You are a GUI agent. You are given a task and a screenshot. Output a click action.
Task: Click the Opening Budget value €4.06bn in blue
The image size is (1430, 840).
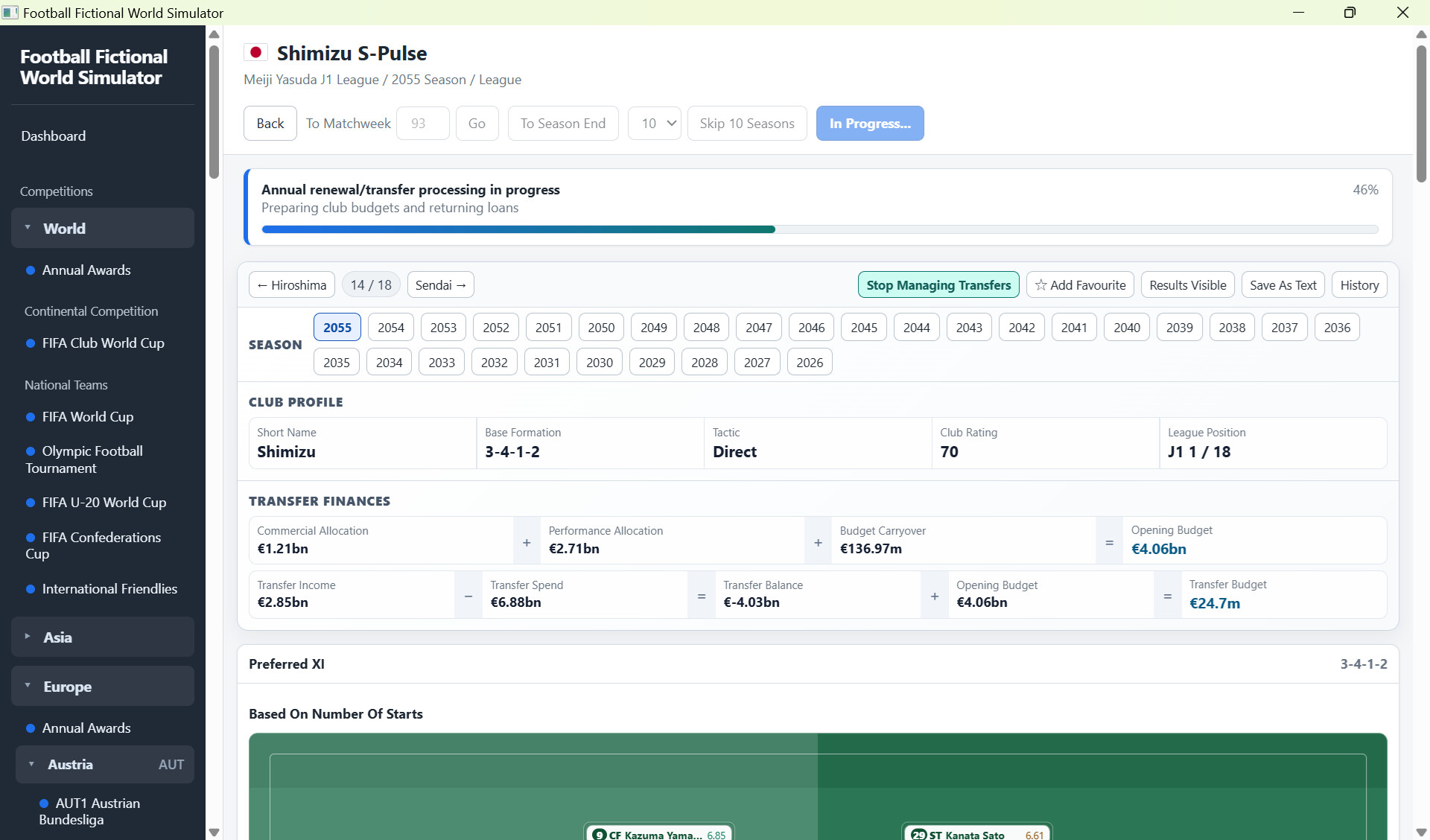click(x=1159, y=549)
